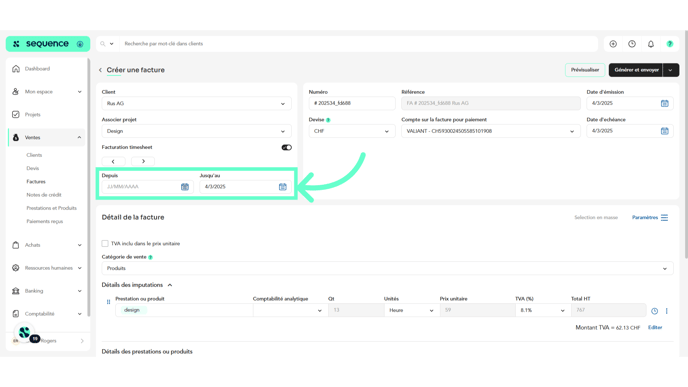This screenshot has width=688, height=387.
Task: Click the Générer et envoyer button
Action: click(636, 70)
